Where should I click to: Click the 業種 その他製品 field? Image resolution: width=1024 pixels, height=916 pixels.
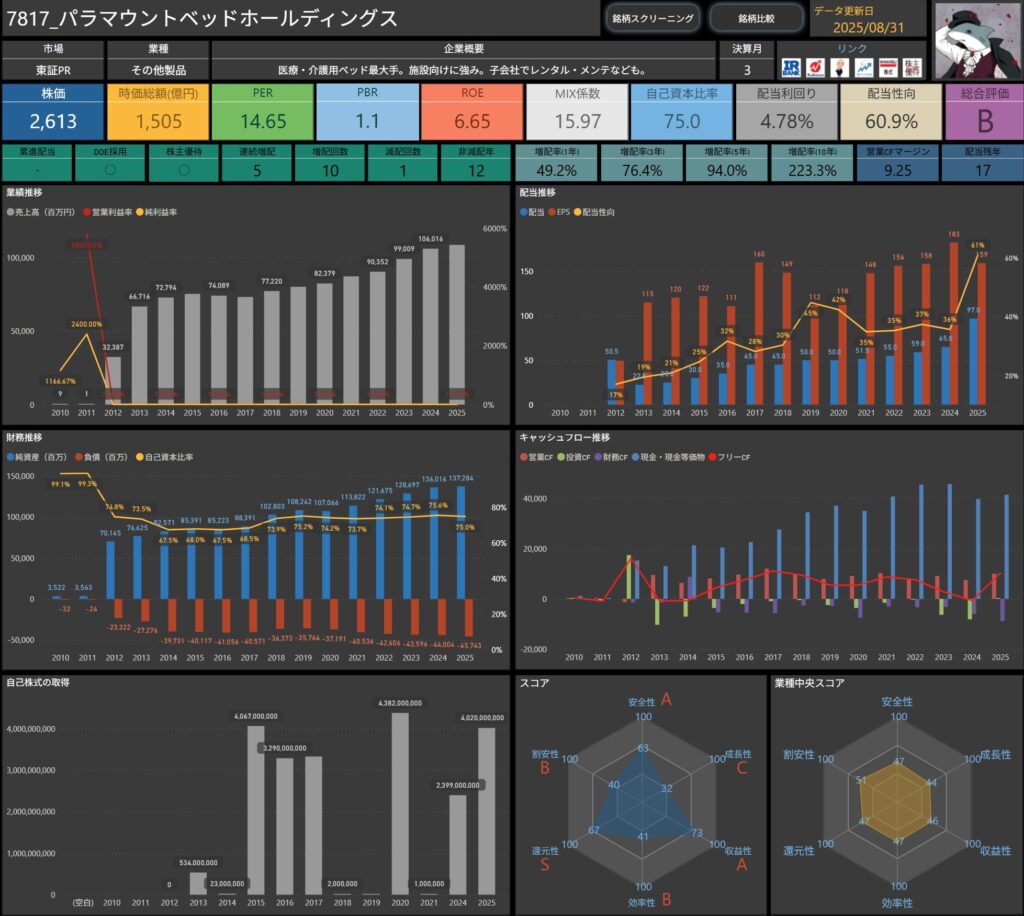(158, 60)
